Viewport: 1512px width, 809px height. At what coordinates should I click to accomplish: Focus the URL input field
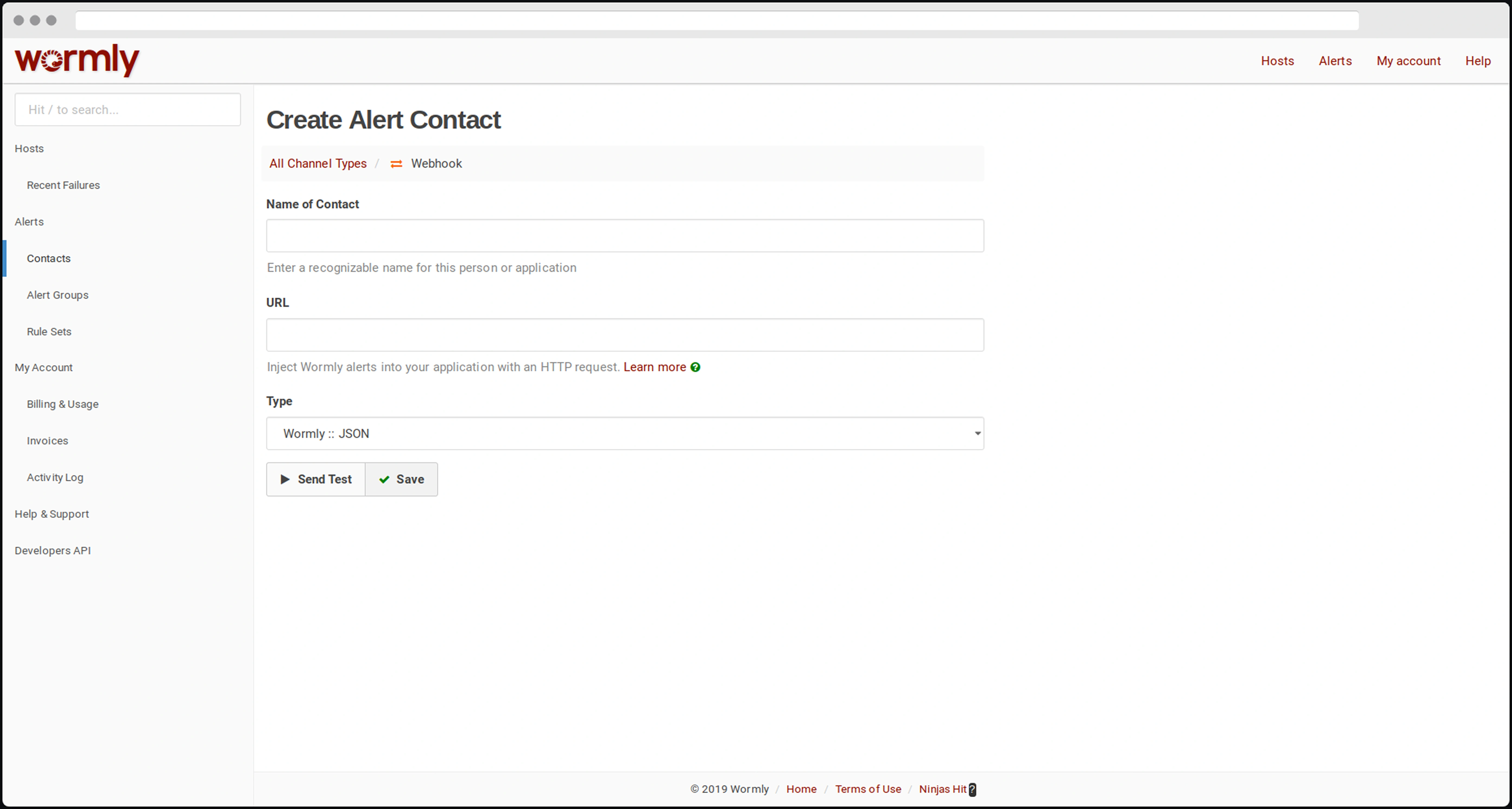pos(625,335)
